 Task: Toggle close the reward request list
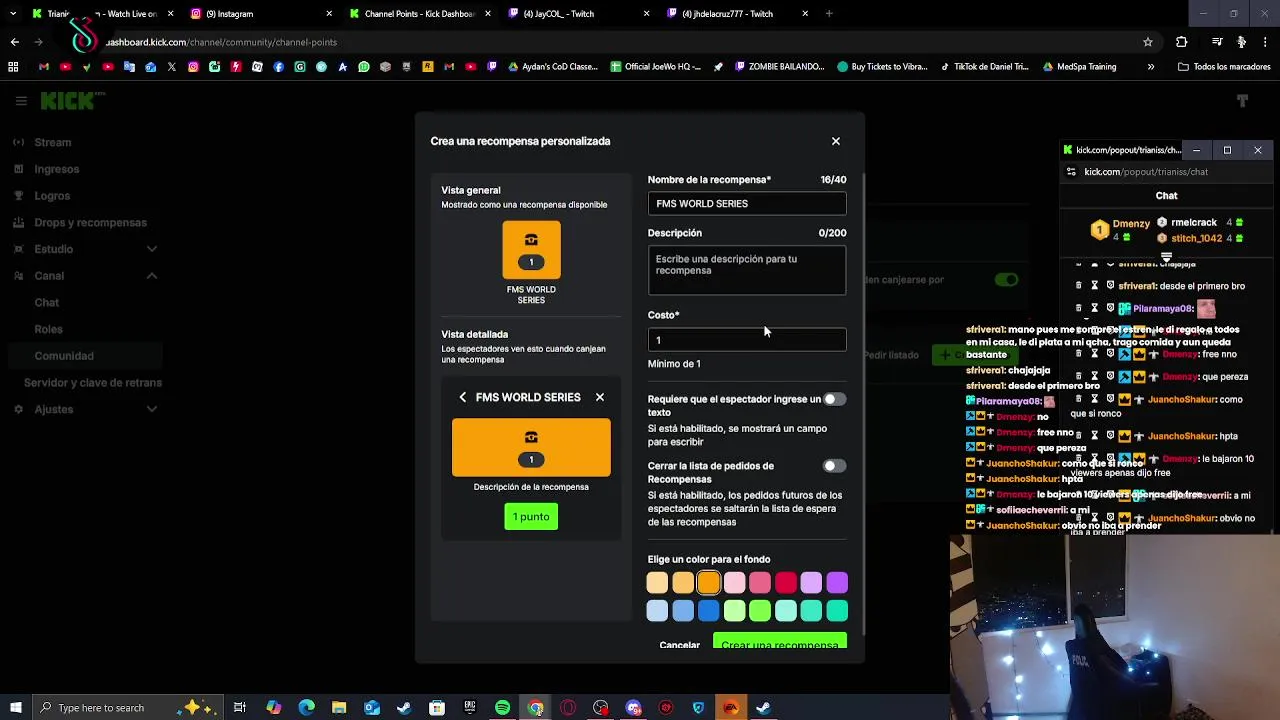coord(834,466)
